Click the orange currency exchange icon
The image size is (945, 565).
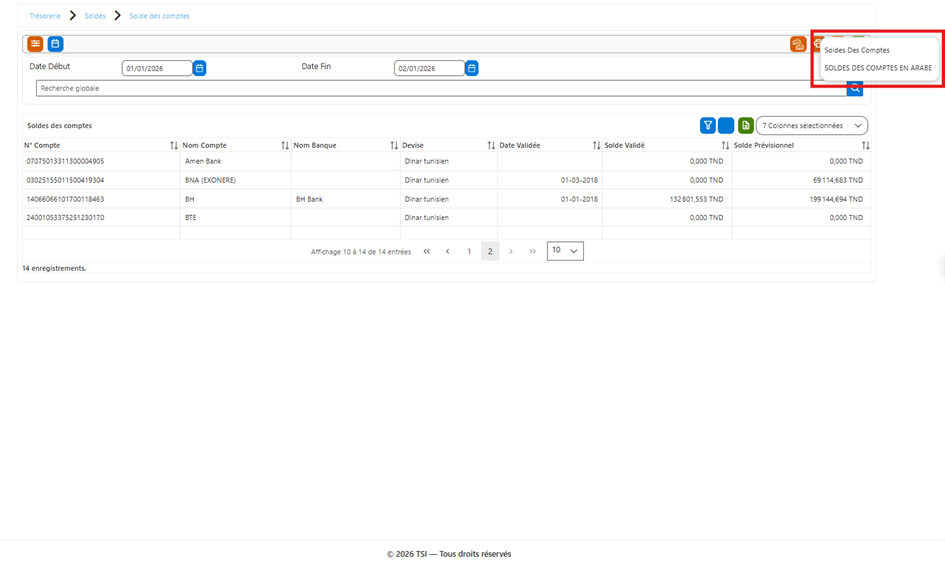(x=798, y=44)
